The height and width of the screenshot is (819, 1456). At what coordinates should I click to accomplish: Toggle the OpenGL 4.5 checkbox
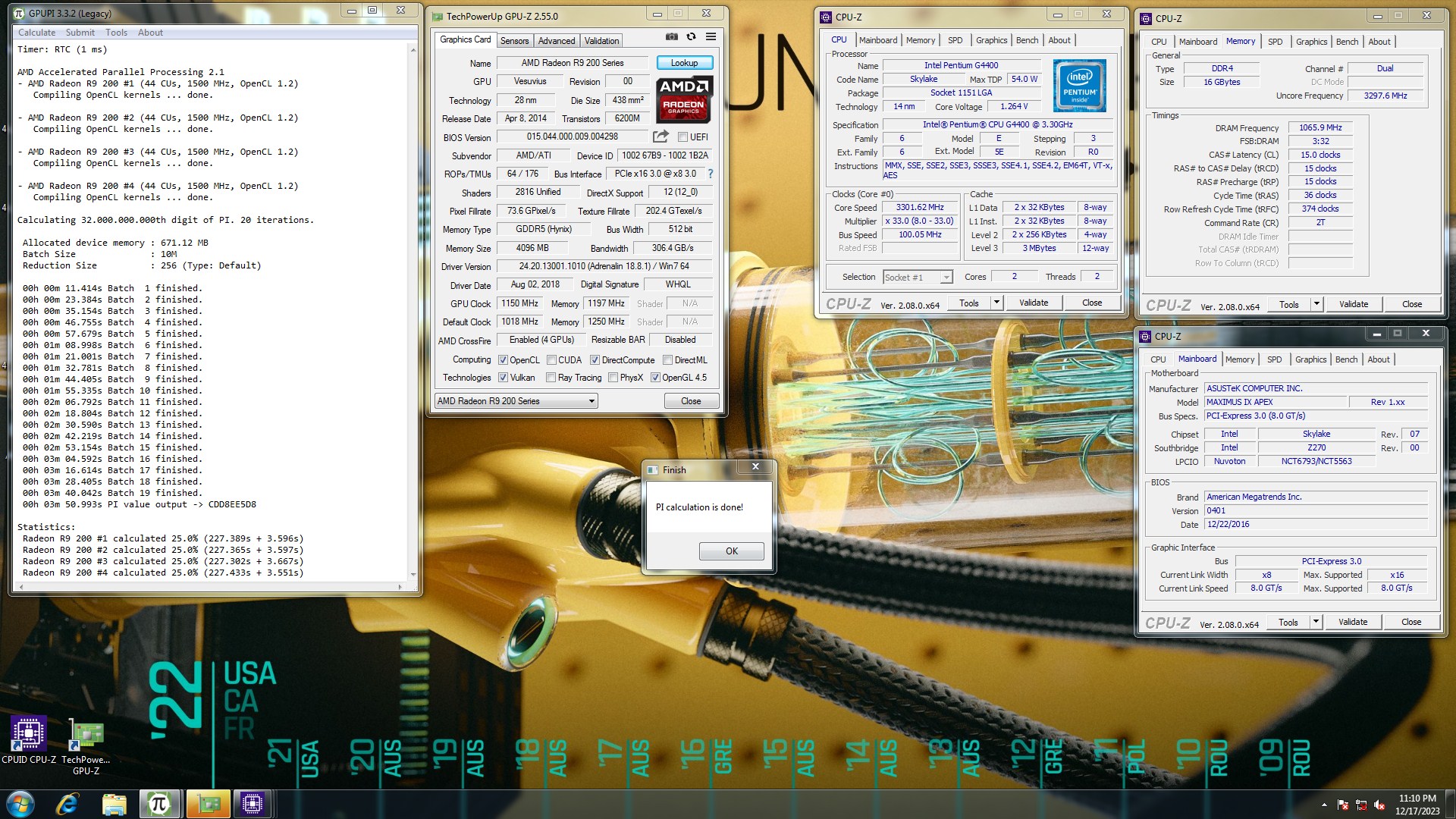(x=655, y=378)
